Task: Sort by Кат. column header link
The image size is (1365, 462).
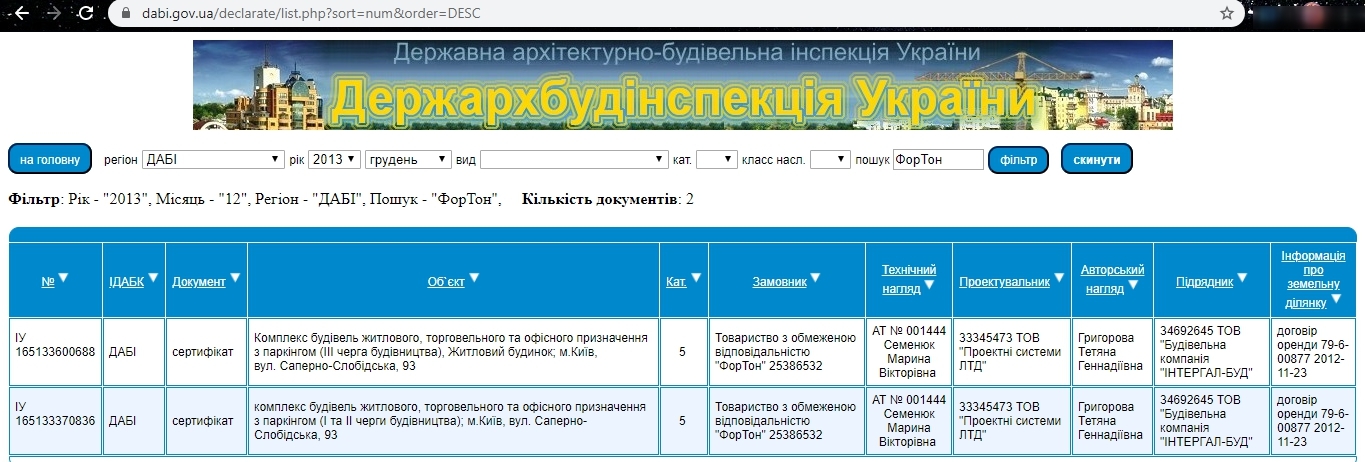Action: click(x=677, y=282)
